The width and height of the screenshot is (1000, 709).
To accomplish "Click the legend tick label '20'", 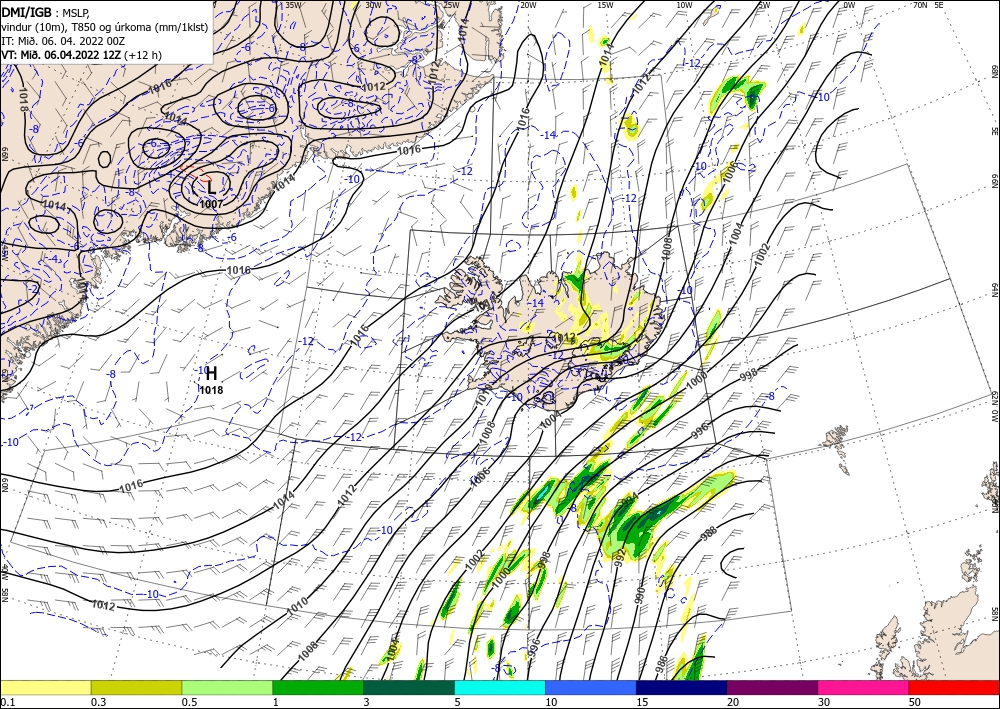I will click(733, 703).
